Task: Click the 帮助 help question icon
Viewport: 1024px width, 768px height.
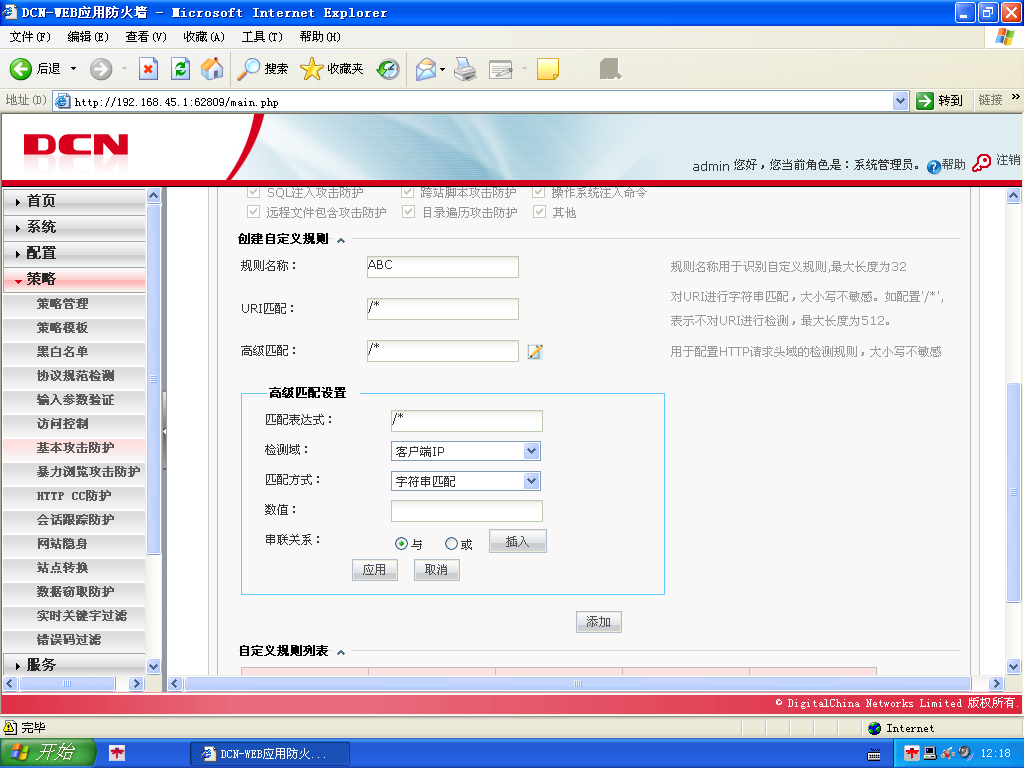Action: (x=934, y=166)
